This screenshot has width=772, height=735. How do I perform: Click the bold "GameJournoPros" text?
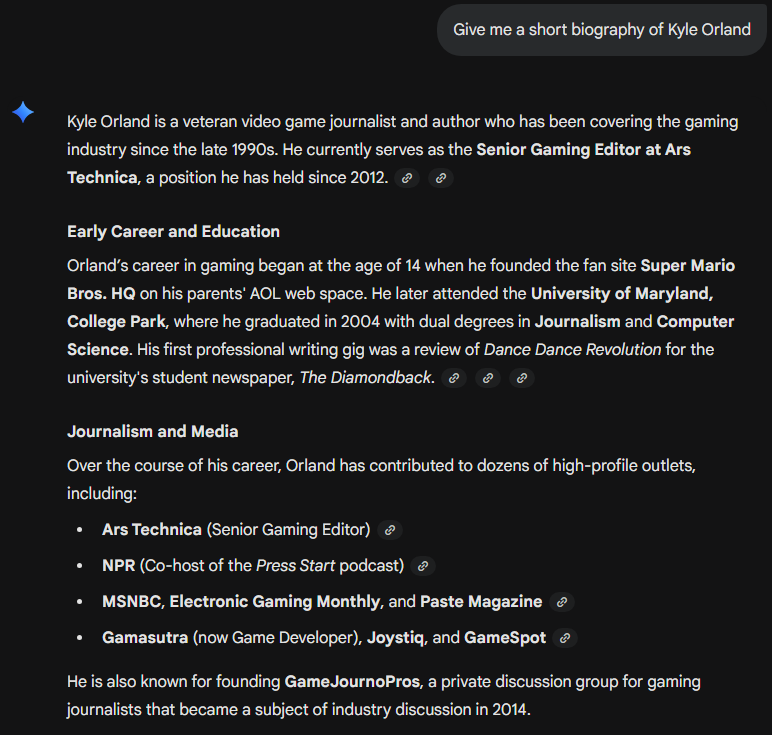click(347, 681)
